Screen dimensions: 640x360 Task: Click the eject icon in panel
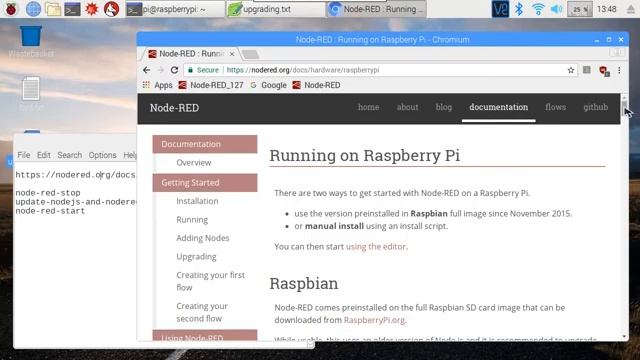point(631,9)
